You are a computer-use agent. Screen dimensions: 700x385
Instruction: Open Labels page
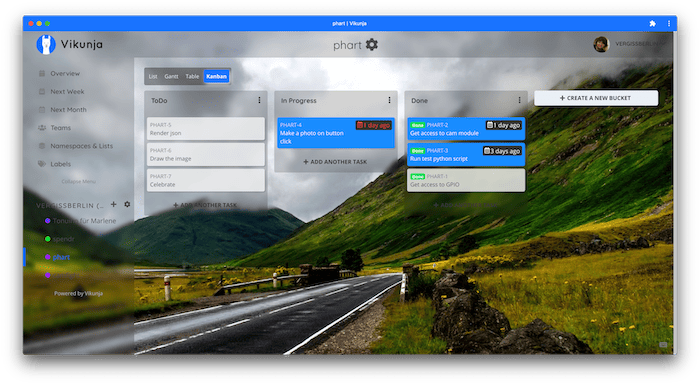click(x=60, y=164)
